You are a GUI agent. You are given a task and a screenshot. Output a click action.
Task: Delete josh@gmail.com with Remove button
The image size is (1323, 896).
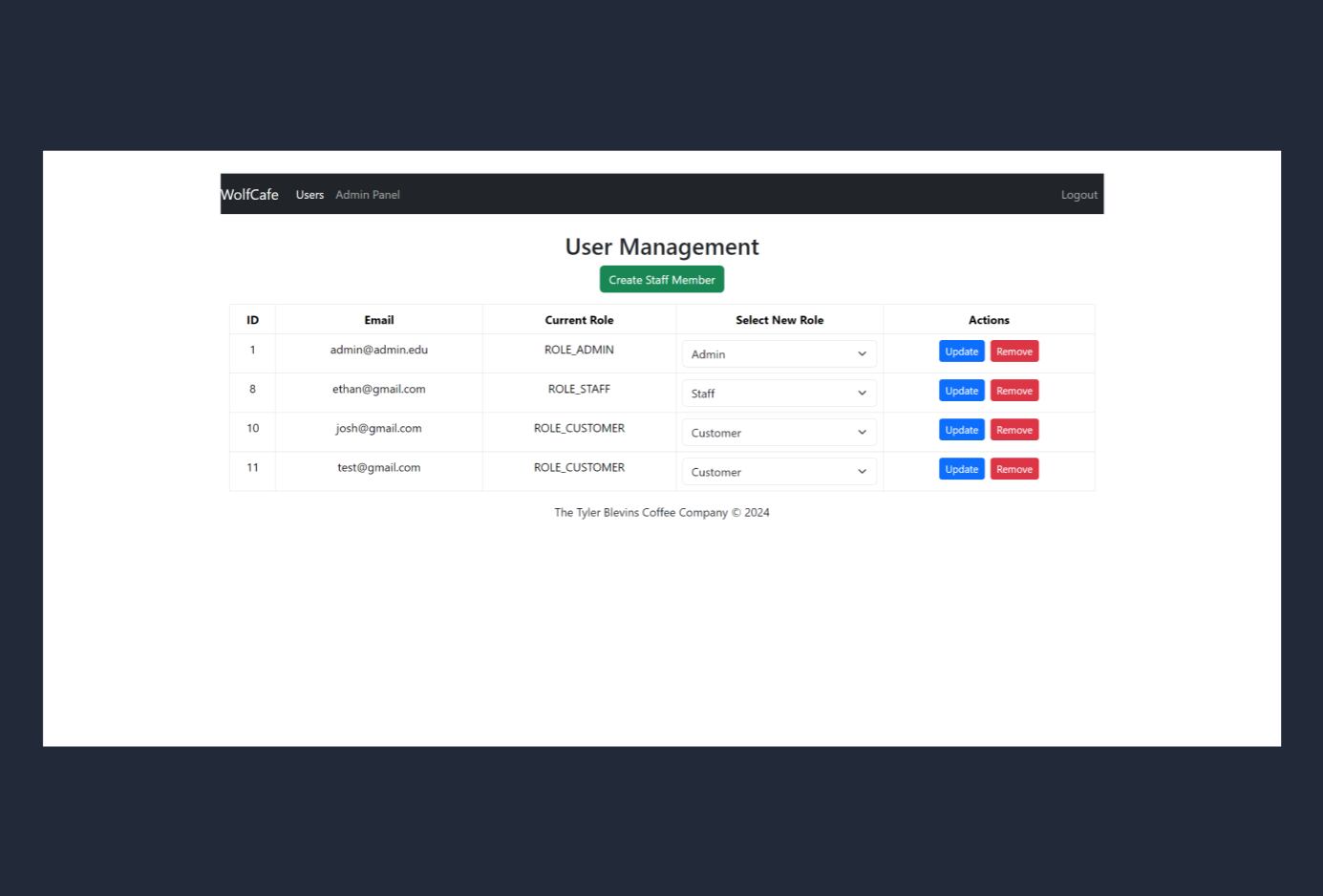[1014, 430]
